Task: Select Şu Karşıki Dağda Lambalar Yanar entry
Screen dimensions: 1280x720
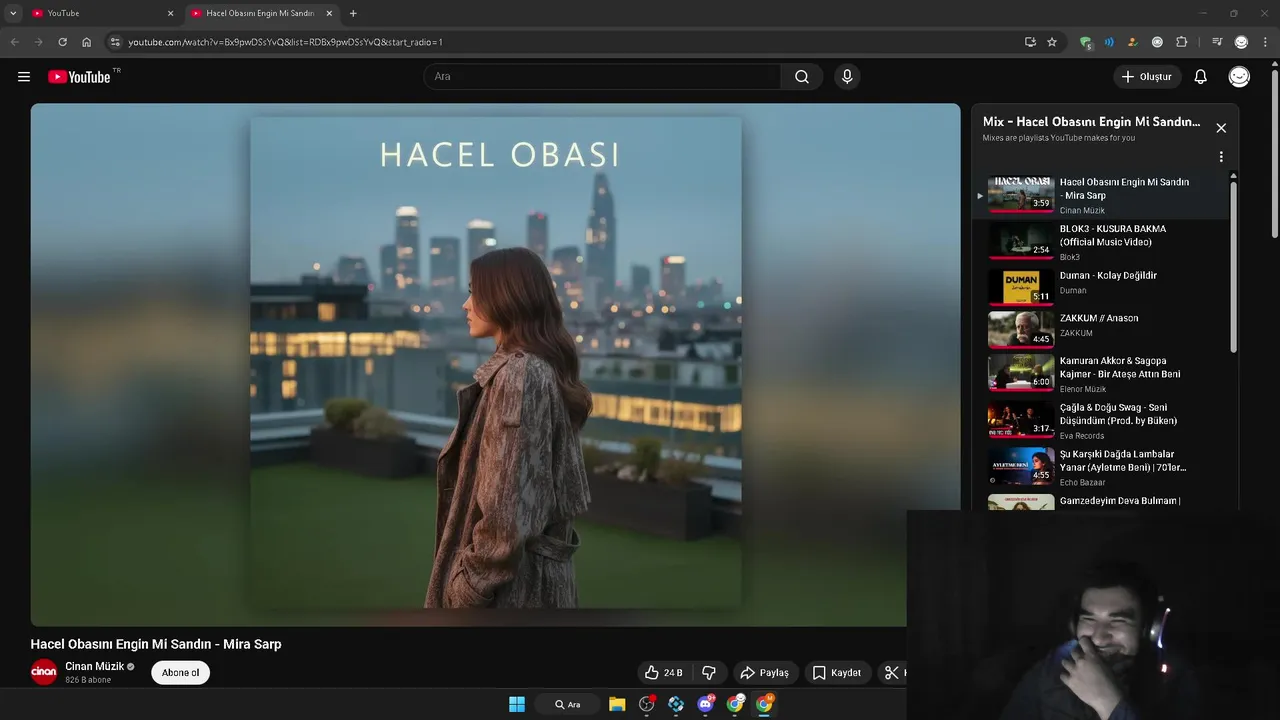Action: (x=1099, y=467)
